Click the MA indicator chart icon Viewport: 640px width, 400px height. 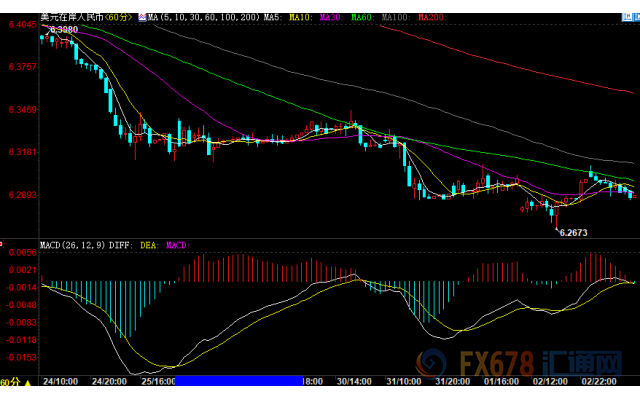(x=142, y=17)
